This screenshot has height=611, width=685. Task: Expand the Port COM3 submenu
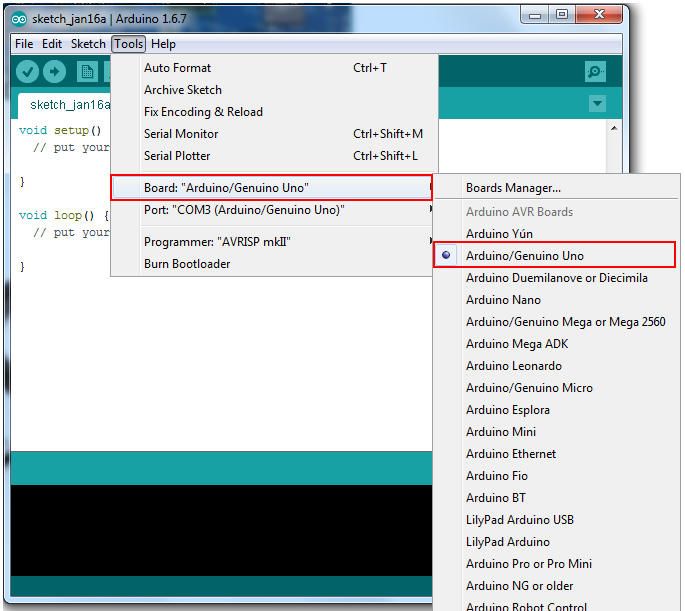pyautogui.click(x=272, y=210)
